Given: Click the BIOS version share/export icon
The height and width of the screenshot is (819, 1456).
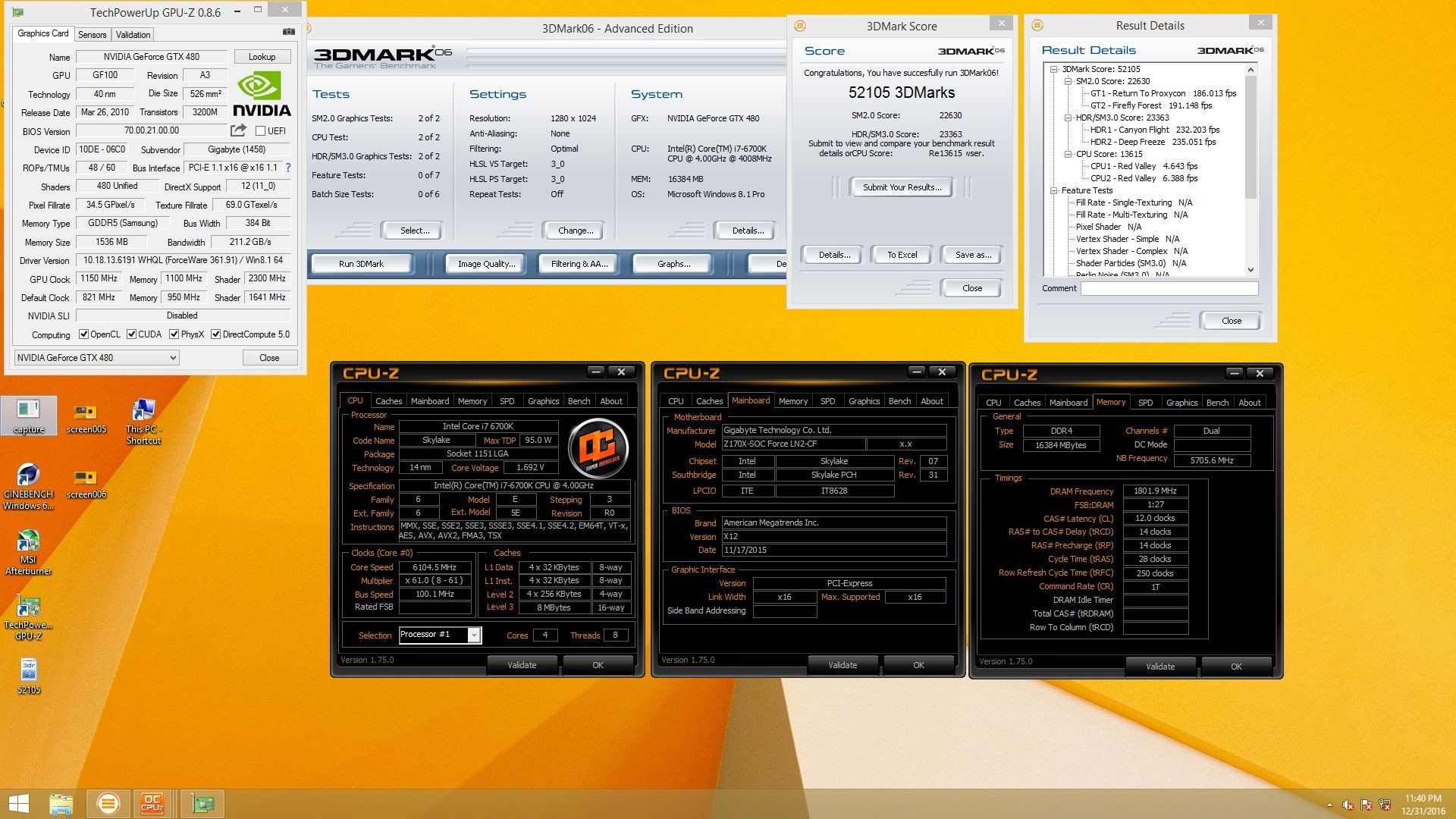Looking at the screenshot, I should click(x=238, y=130).
